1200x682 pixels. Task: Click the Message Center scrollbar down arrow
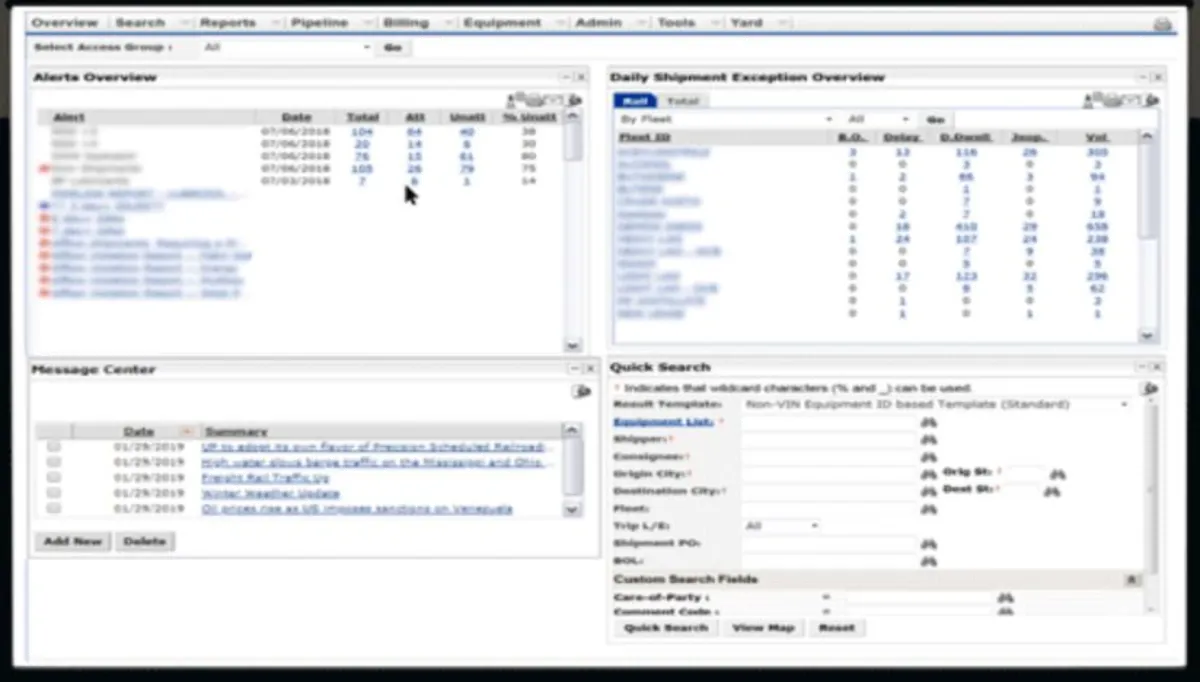coord(572,509)
